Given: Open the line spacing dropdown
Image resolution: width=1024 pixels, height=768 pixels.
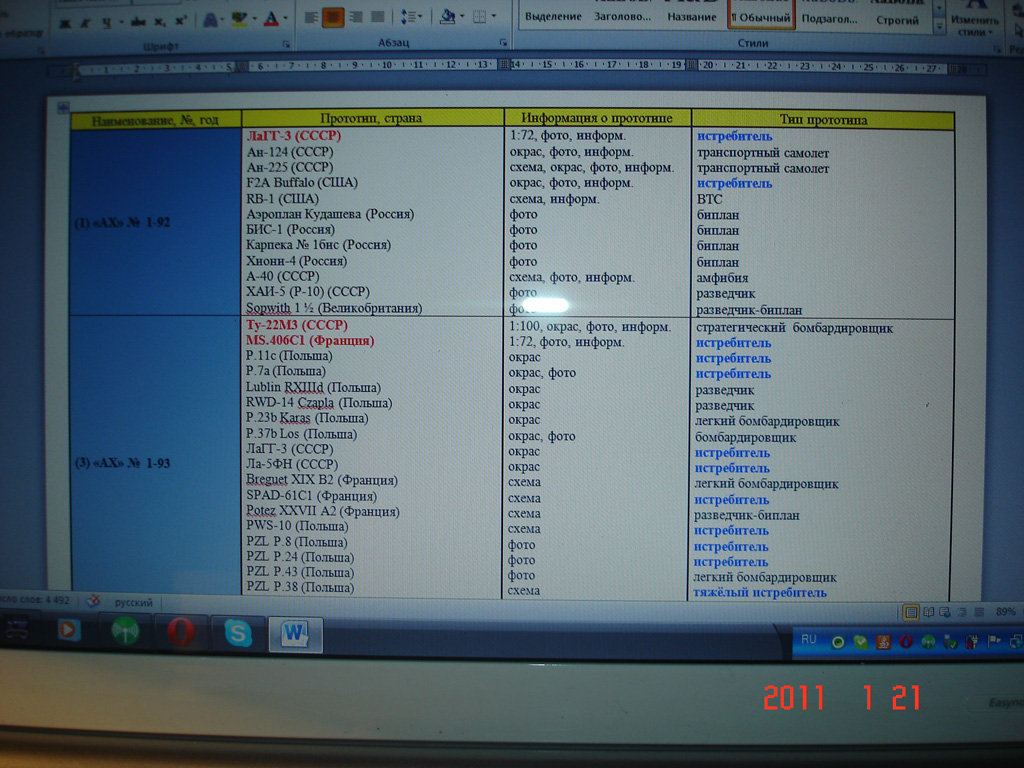Looking at the screenshot, I should pyautogui.click(x=410, y=18).
